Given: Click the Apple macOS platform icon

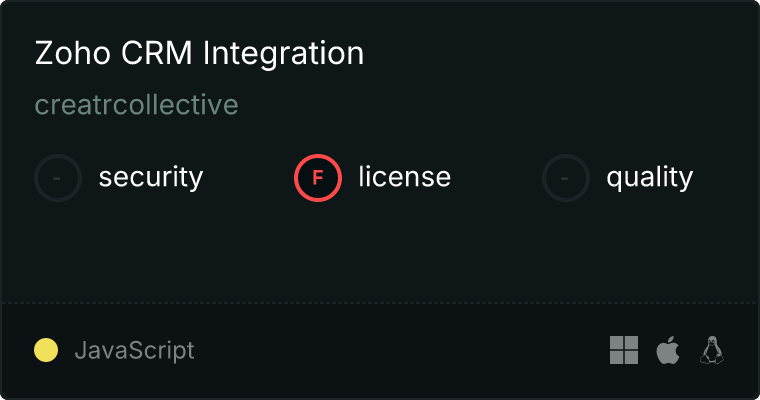Looking at the screenshot, I should 667,350.
